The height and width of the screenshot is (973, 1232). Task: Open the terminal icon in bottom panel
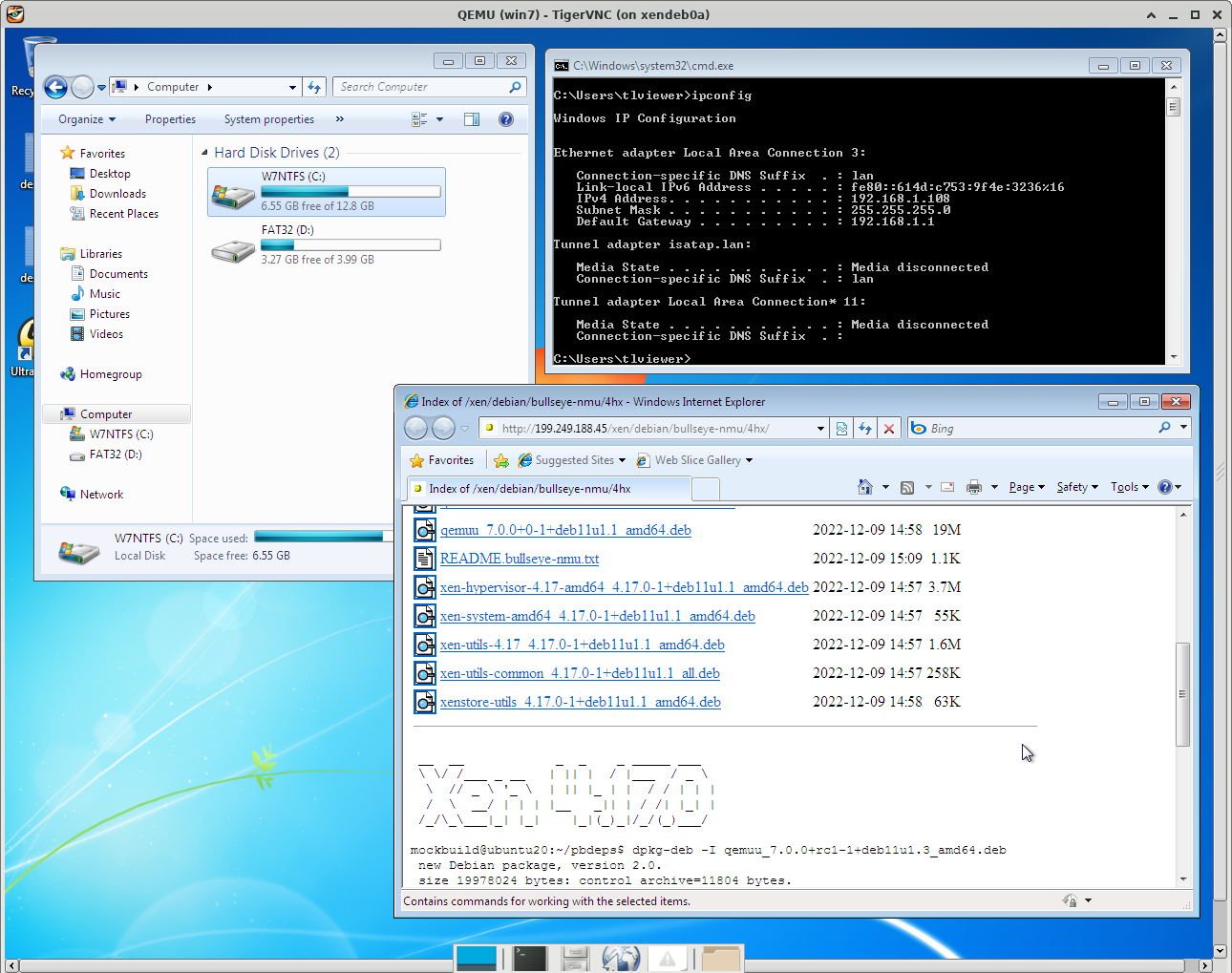[x=529, y=958]
